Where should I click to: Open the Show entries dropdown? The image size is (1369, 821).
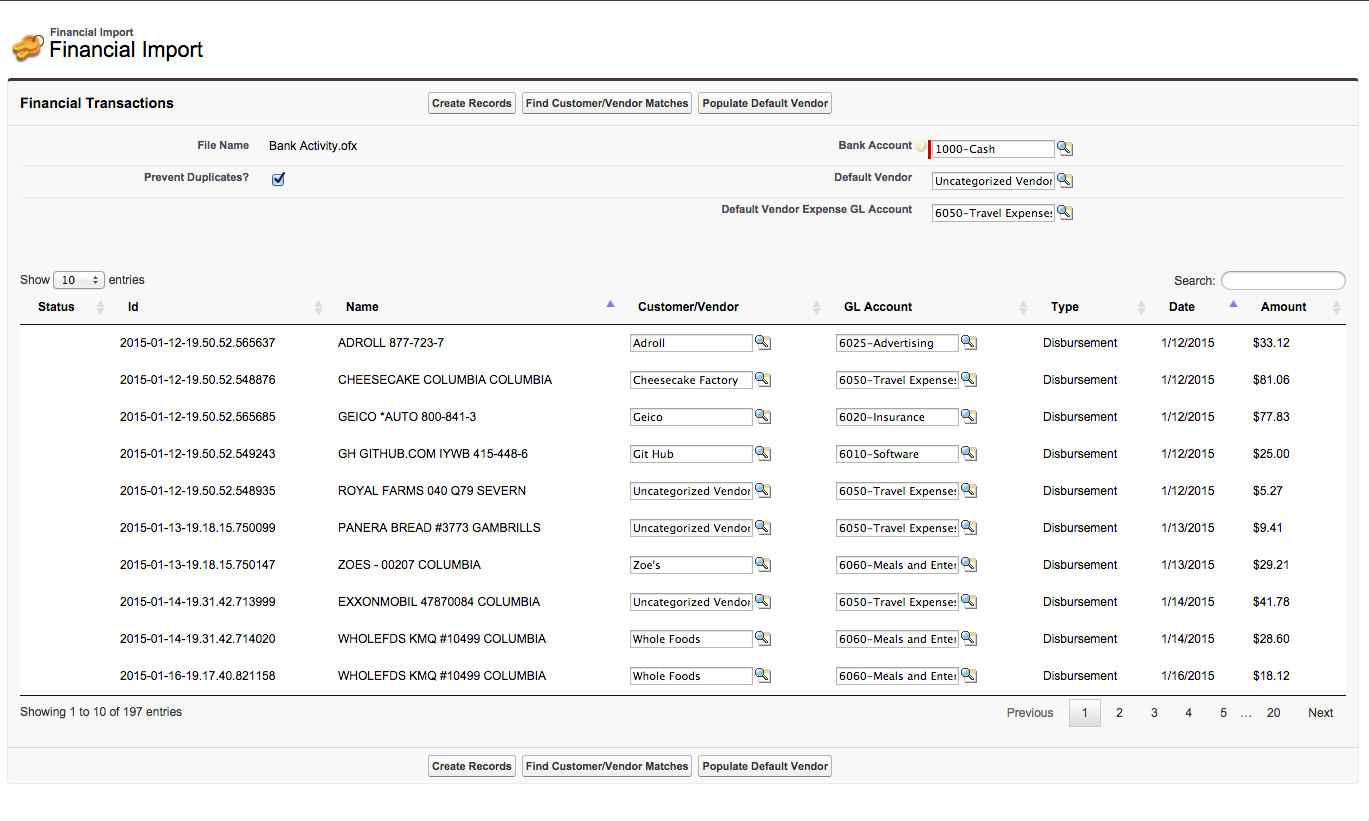pyautogui.click(x=78, y=280)
